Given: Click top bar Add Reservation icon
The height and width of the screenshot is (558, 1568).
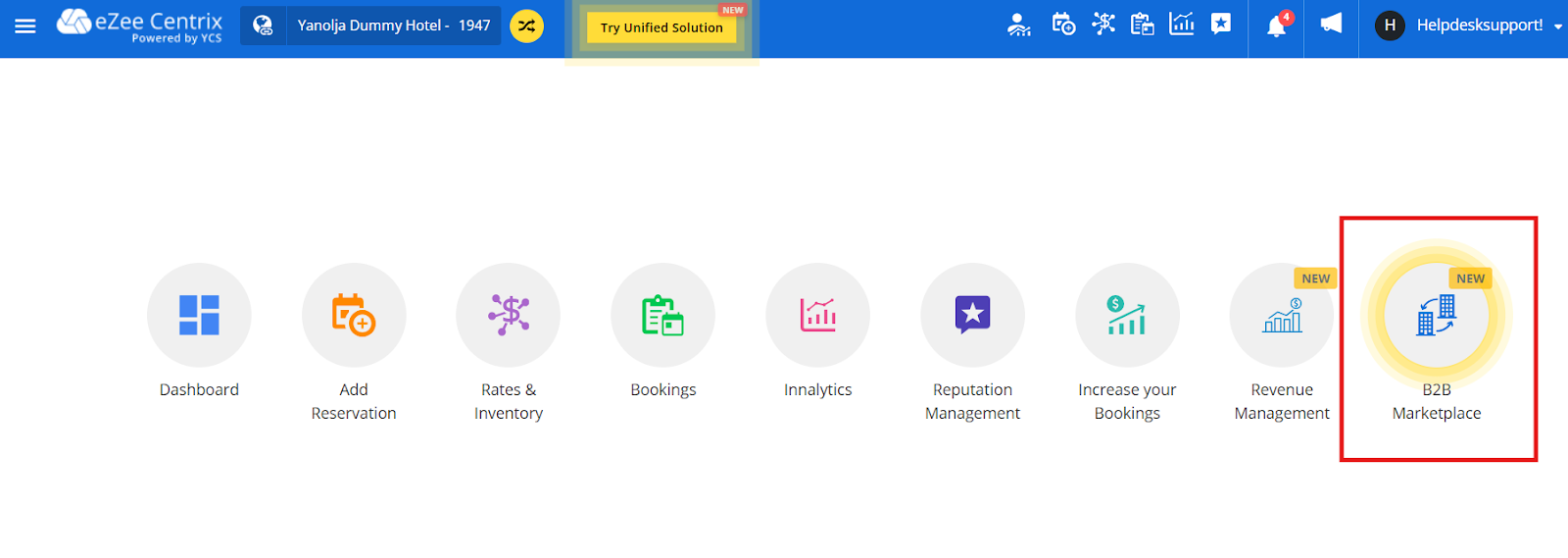Looking at the screenshot, I should pyautogui.click(x=1063, y=25).
